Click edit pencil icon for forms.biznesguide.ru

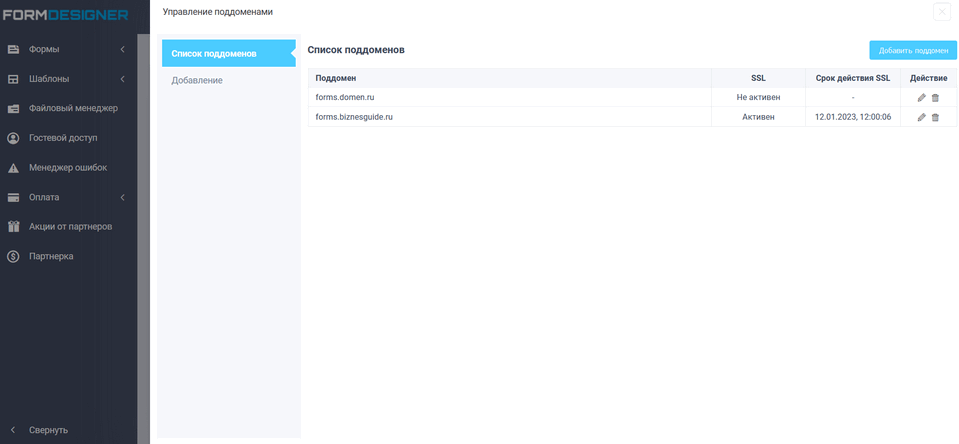(x=921, y=117)
